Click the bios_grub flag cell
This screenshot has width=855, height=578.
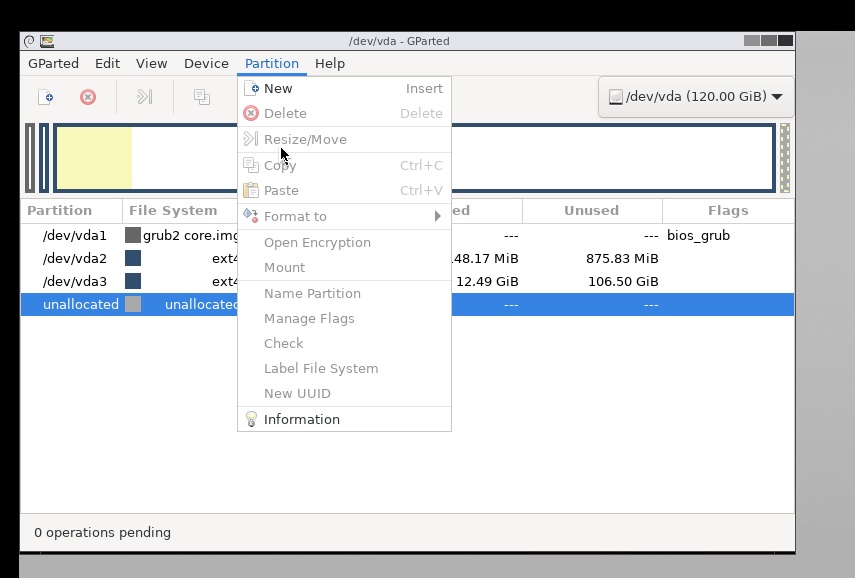click(x=698, y=236)
